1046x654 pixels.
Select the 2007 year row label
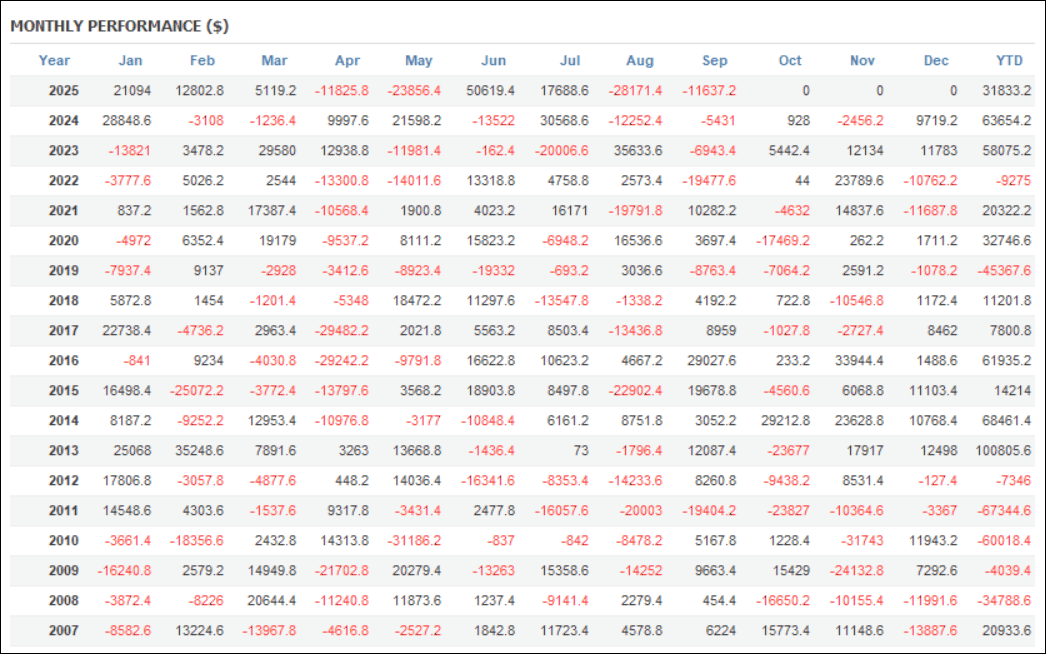(64, 630)
